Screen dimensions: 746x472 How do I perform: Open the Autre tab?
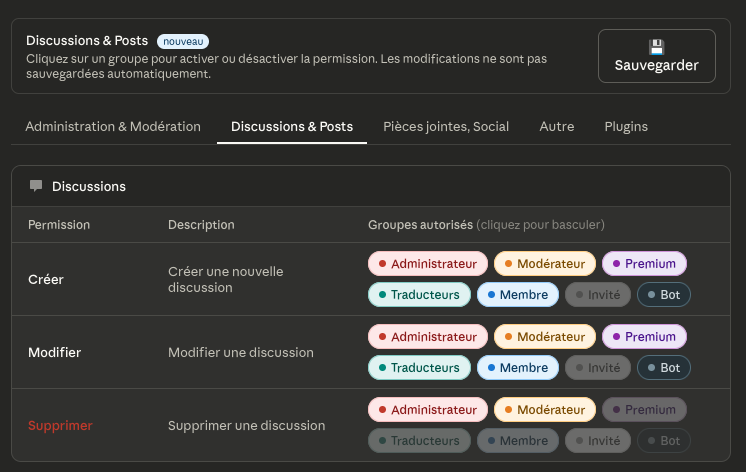[556, 127]
